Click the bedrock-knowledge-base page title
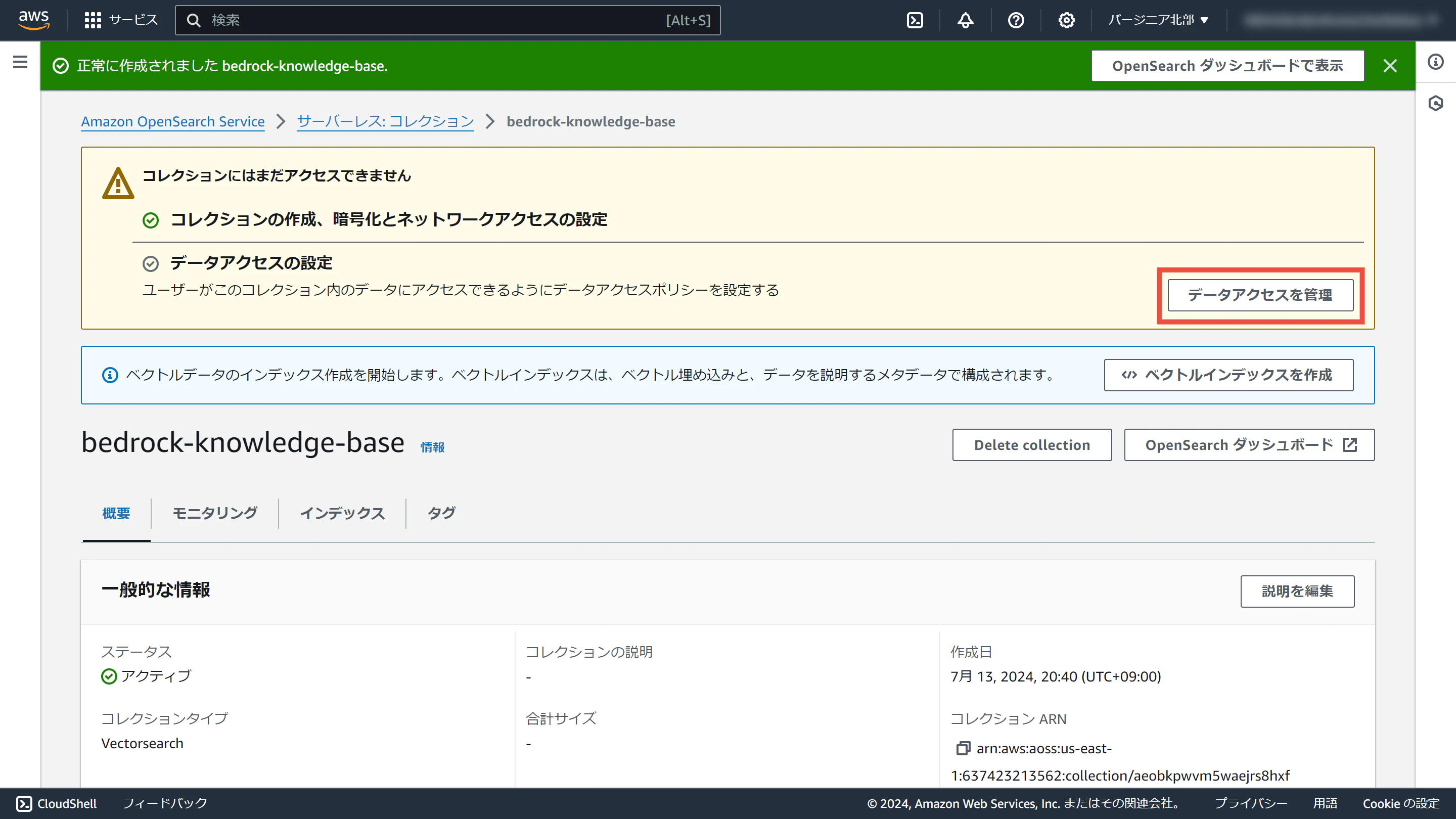Image resolution: width=1456 pixels, height=819 pixels. coord(243,442)
